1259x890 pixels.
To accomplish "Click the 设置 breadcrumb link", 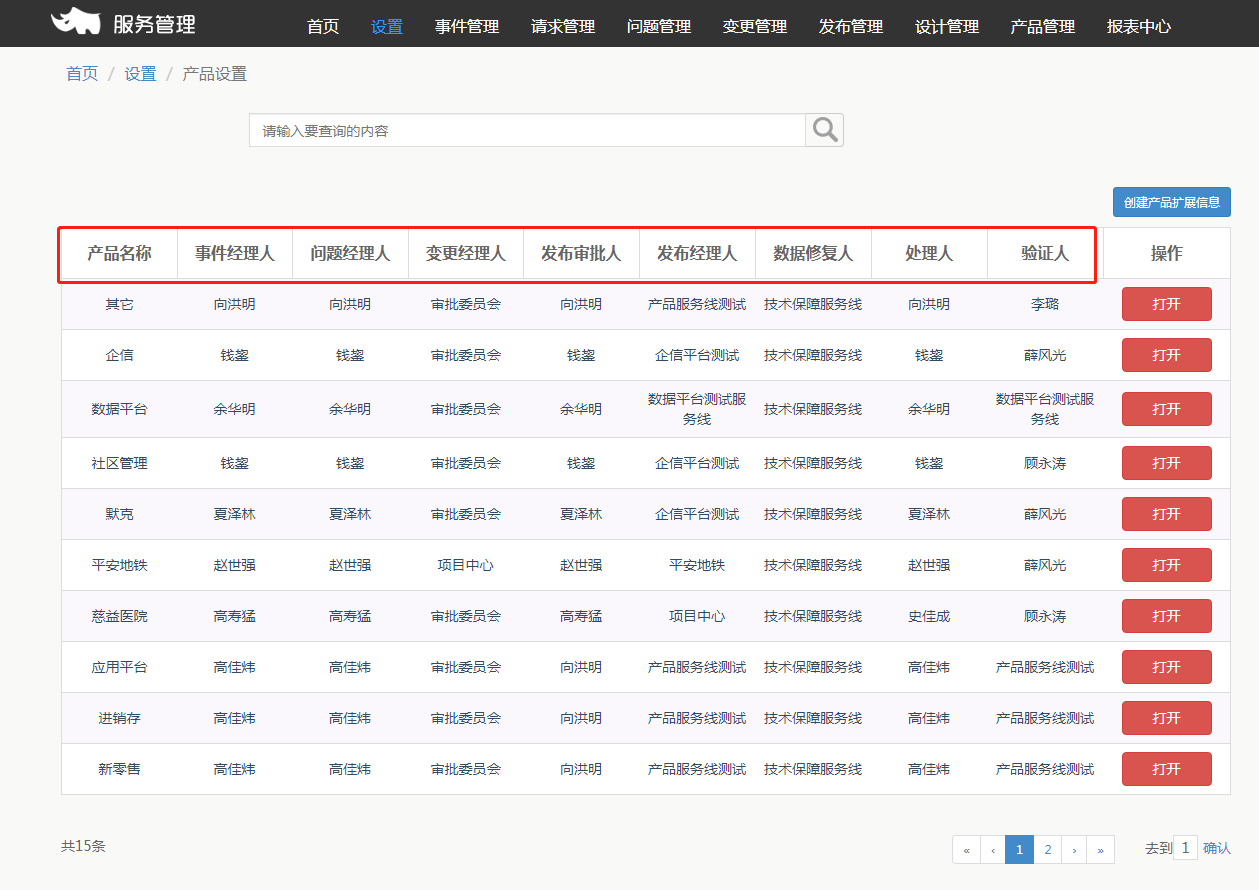I will 140,74.
